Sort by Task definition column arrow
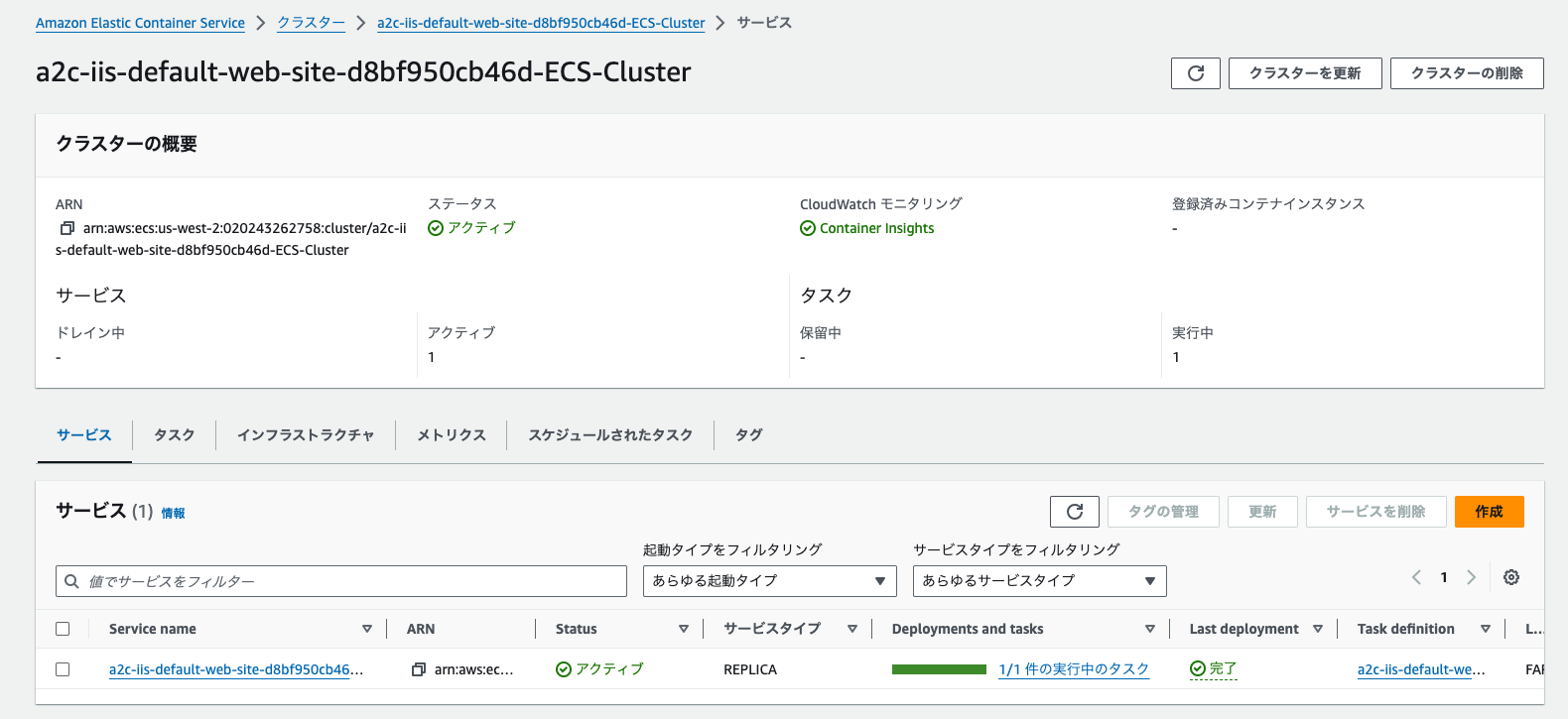Image resolution: width=1568 pixels, height=719 pixels. (x=1486, y=629)
